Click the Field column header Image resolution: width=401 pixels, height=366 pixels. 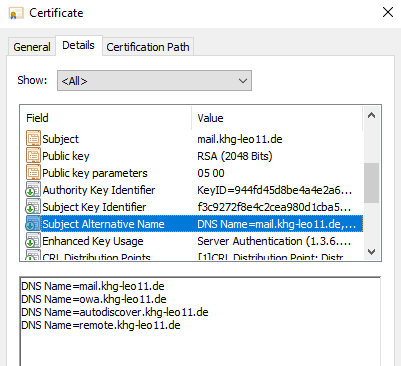pyautogui.click(x=106, y=118)
